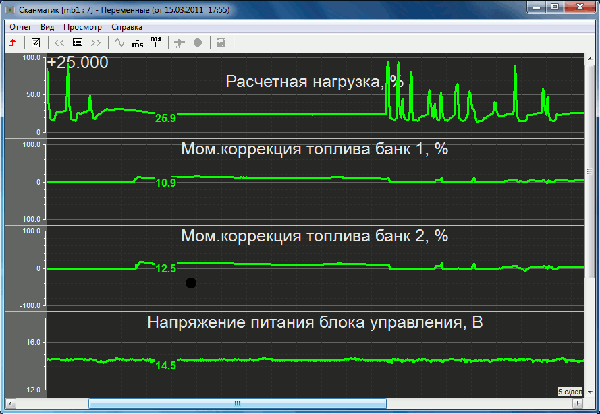Click the round record toolbar icon
This screenshot has height=414, width=600.
click(x=198, y=43)
